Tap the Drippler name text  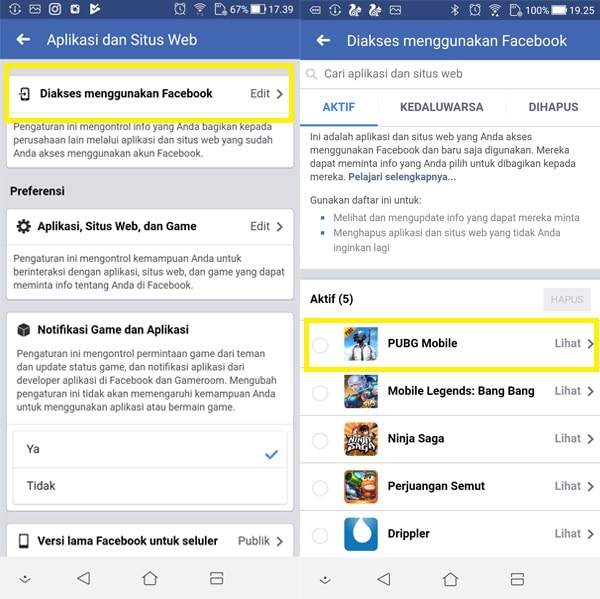(409, 534)
